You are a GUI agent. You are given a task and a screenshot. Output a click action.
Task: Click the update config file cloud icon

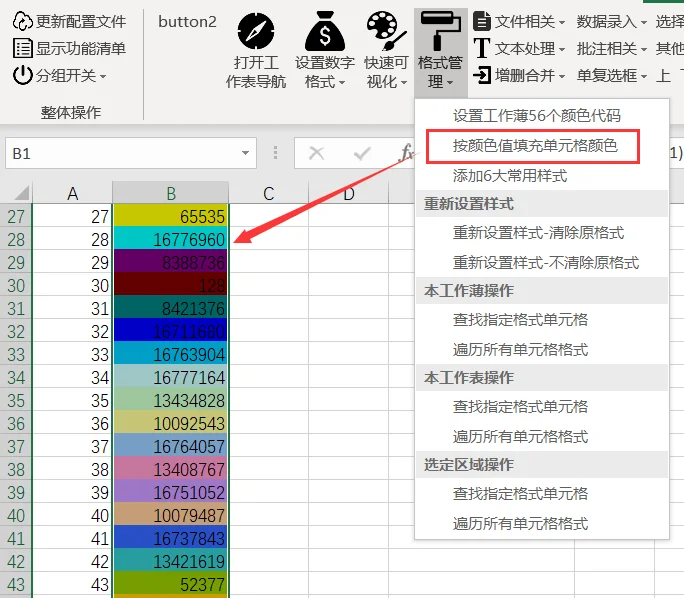click(22, 21)
